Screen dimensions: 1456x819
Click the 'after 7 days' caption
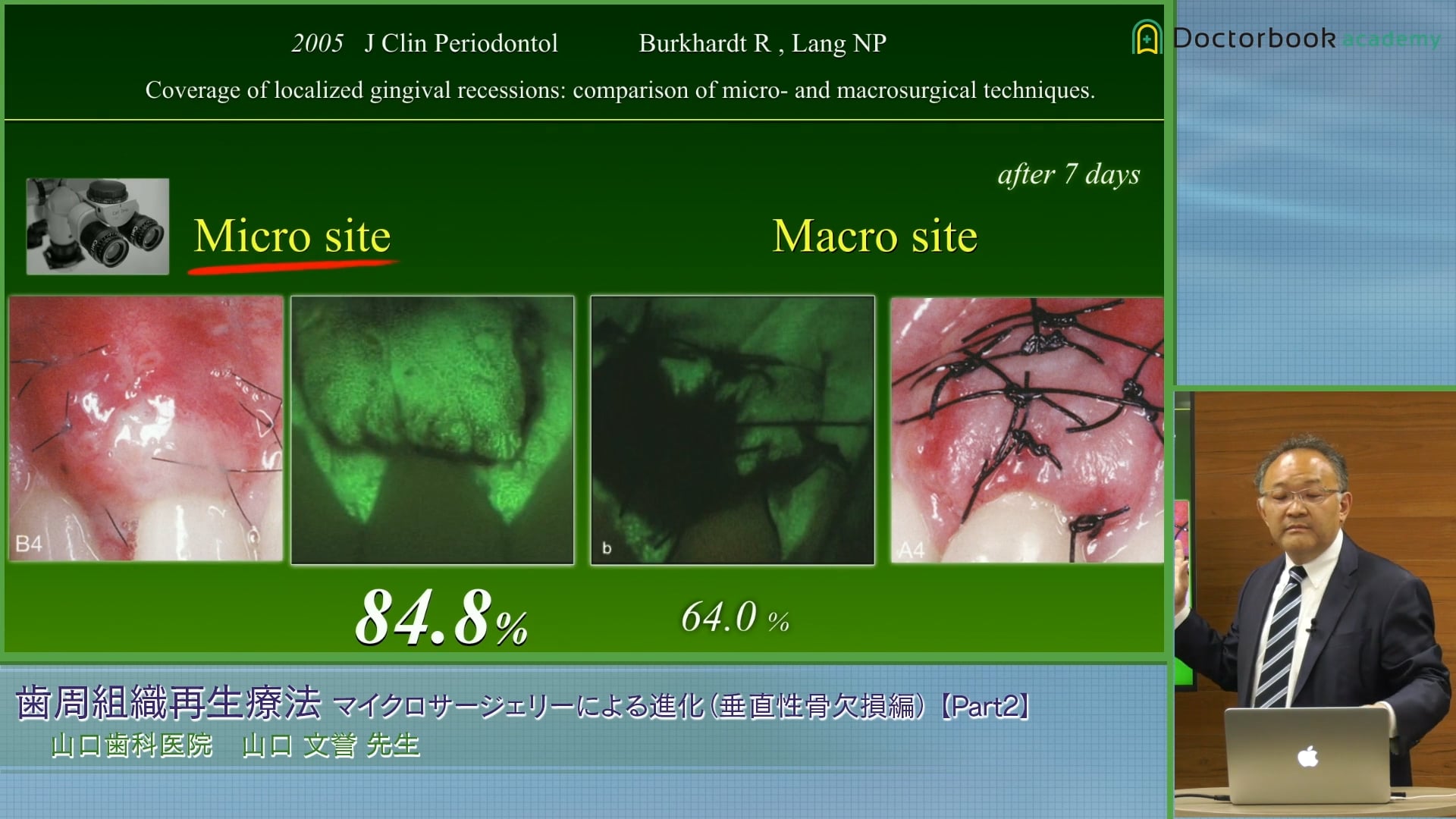1068,174
